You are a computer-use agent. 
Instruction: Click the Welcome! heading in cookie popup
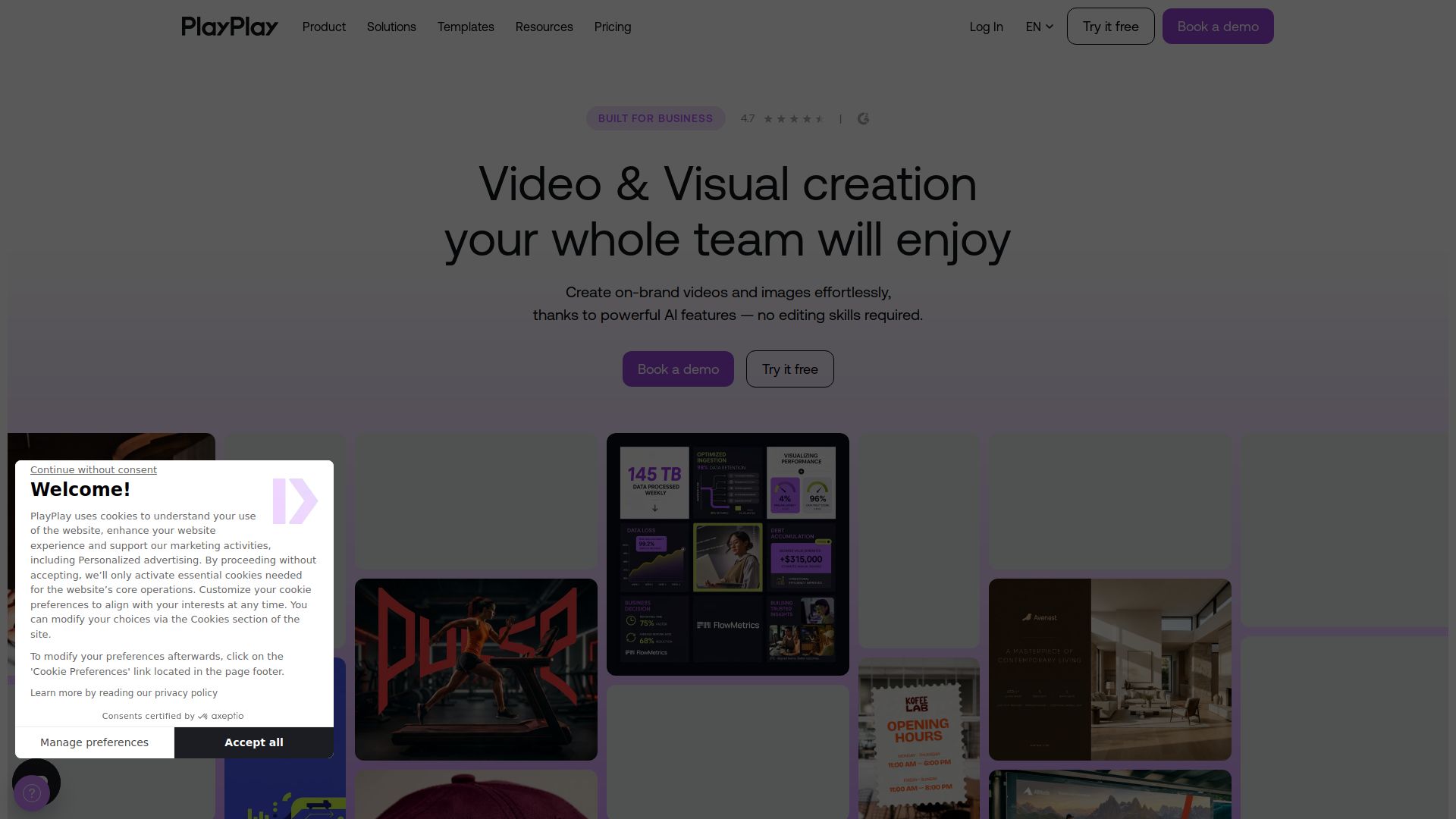click(x=80, y=490)
